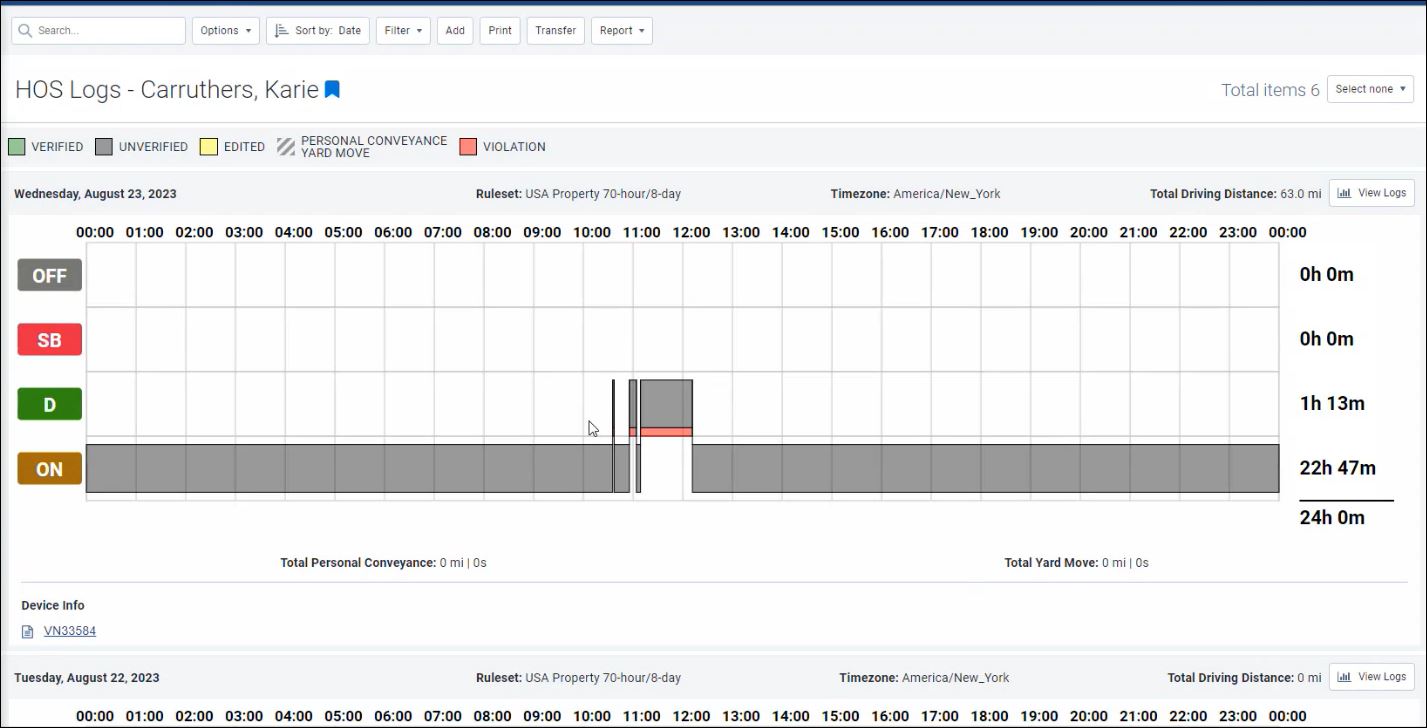Expand the Filter dropdown
The image size is (1427, 728).
coord(403,31)
